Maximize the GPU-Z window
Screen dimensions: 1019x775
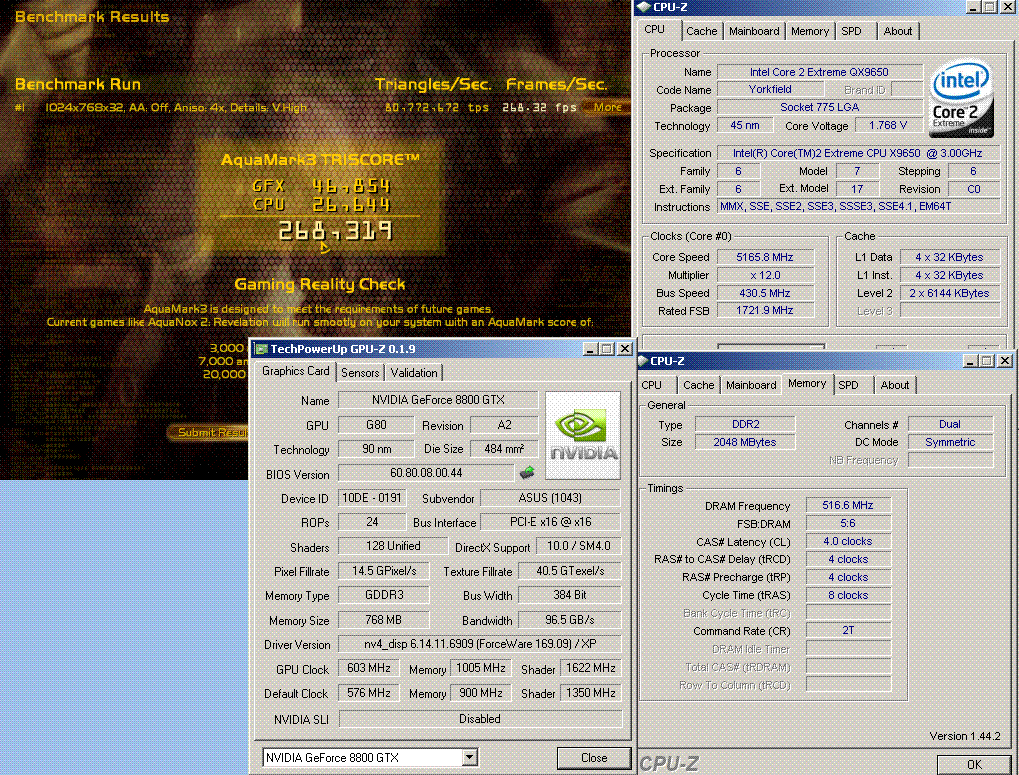(606, 349)
